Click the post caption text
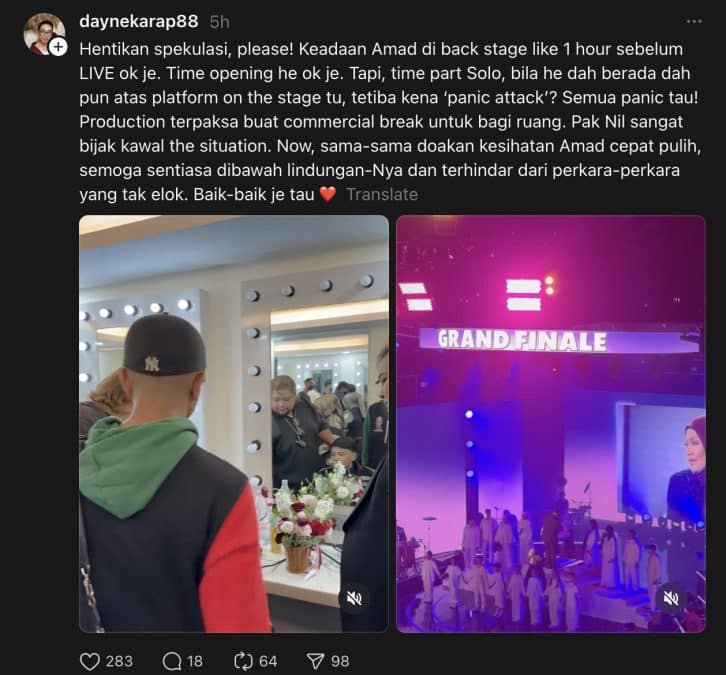This screenshot has width=726, height=675. pyautogui.click(x=389, y=122)
